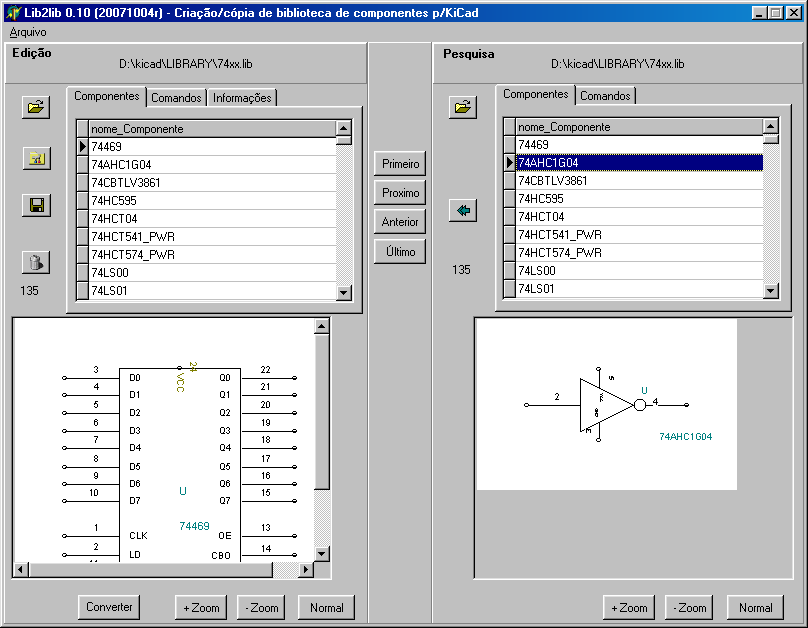
Task: Click the chart-folder icon in Edição panel
Action: (x=36, y=158)
